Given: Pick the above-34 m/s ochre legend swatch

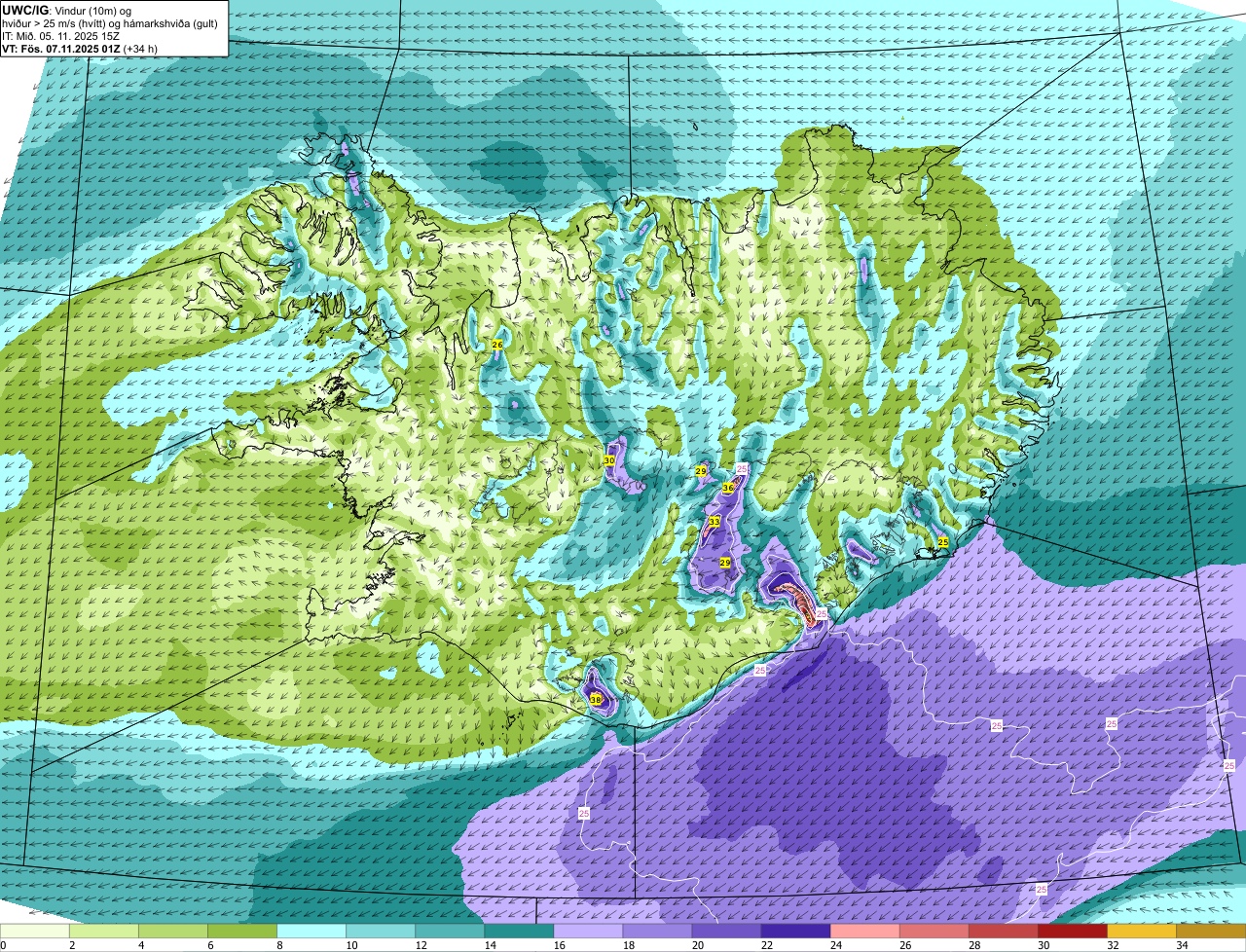Looking at the screenshot, I should click(1210, 932).
